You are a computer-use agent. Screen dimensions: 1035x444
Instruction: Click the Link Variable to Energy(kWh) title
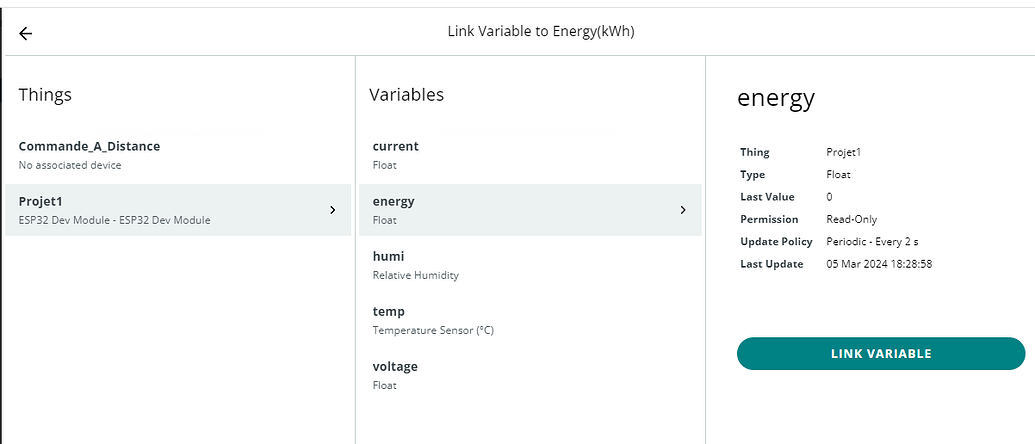coord(541,32)
